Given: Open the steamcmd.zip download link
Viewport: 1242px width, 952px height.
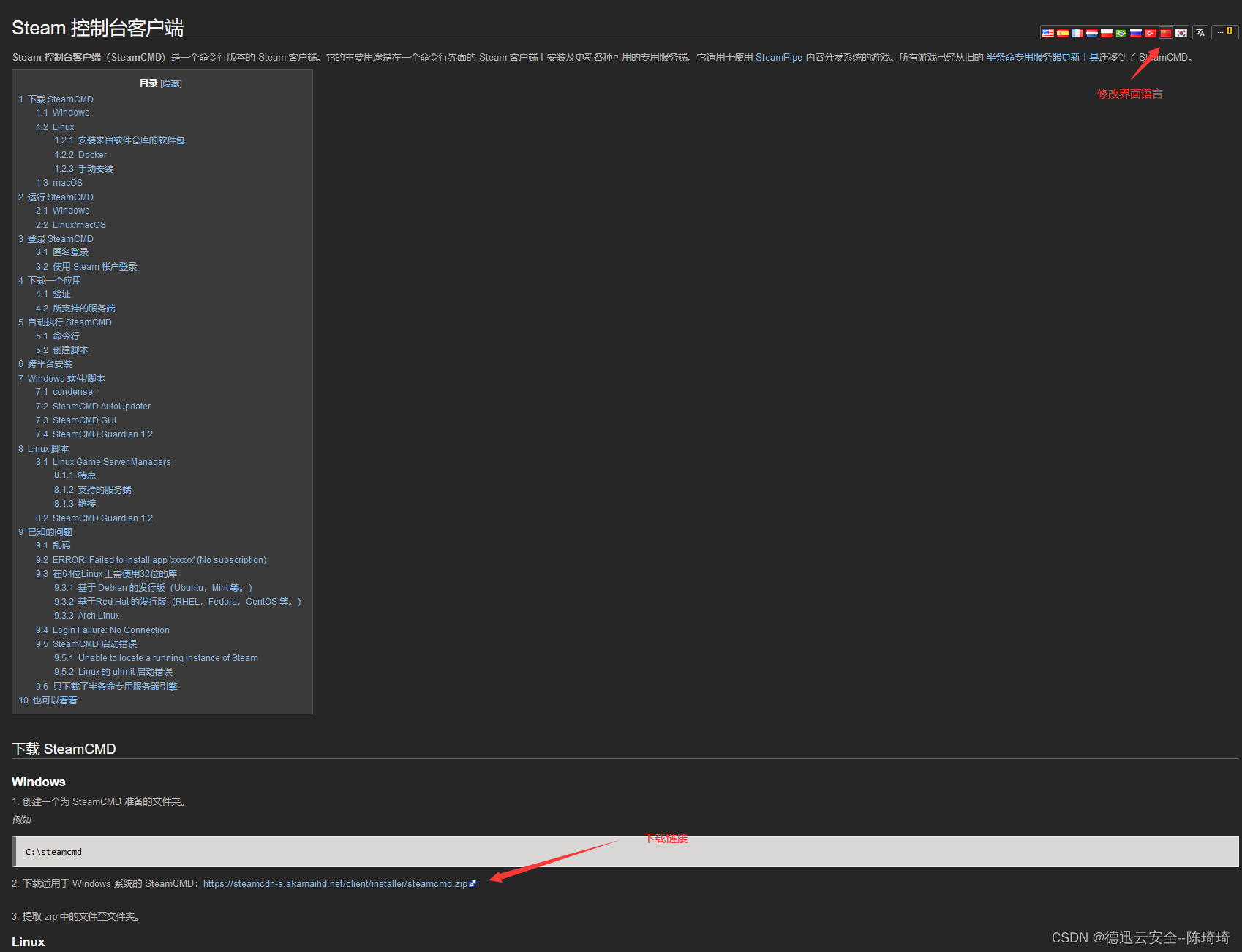Looking at the screenshot, I should click(x=335, y=883).
